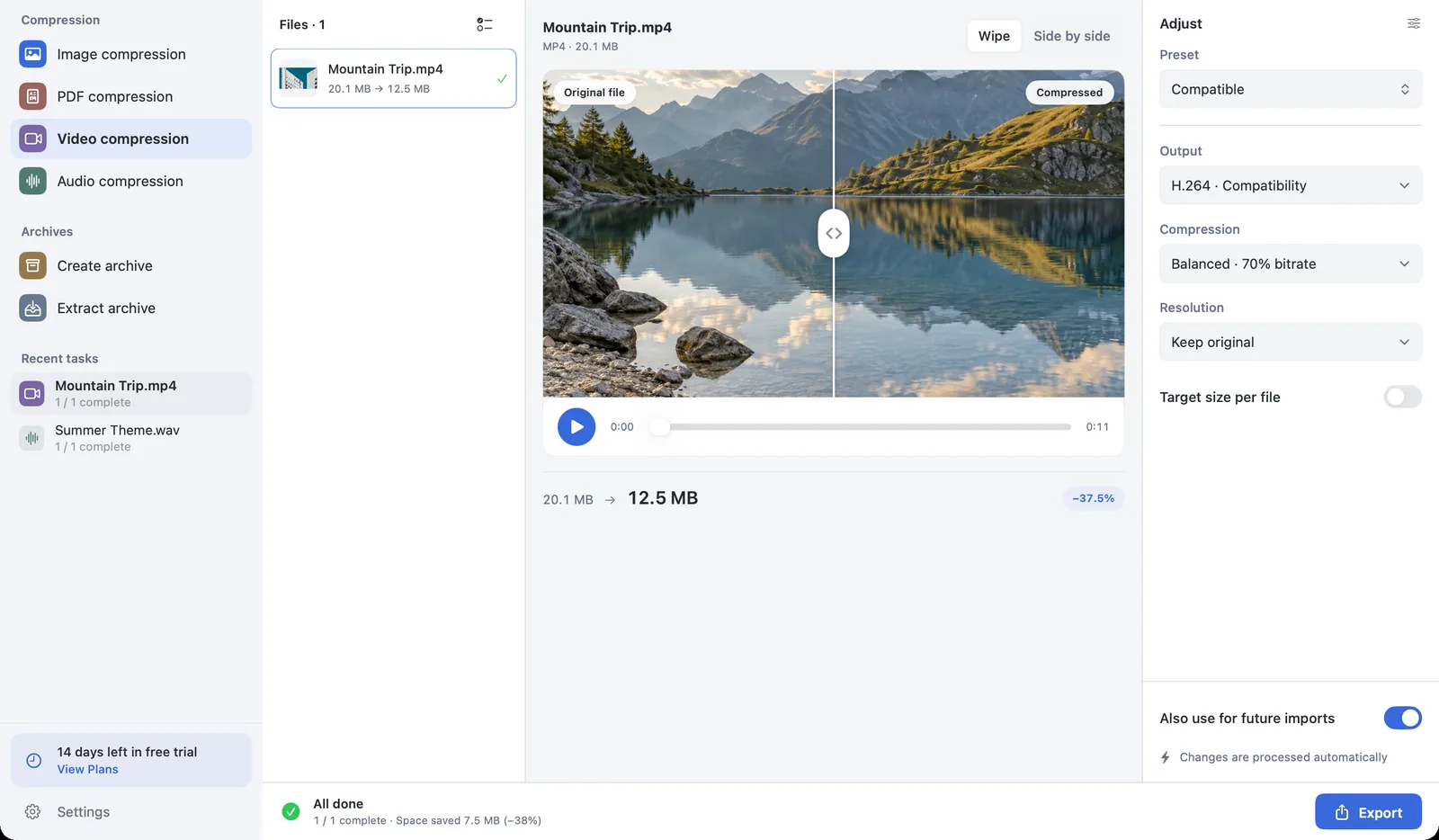
Task: Click '14 days left in free trial' text
Action: coord(127,752)
